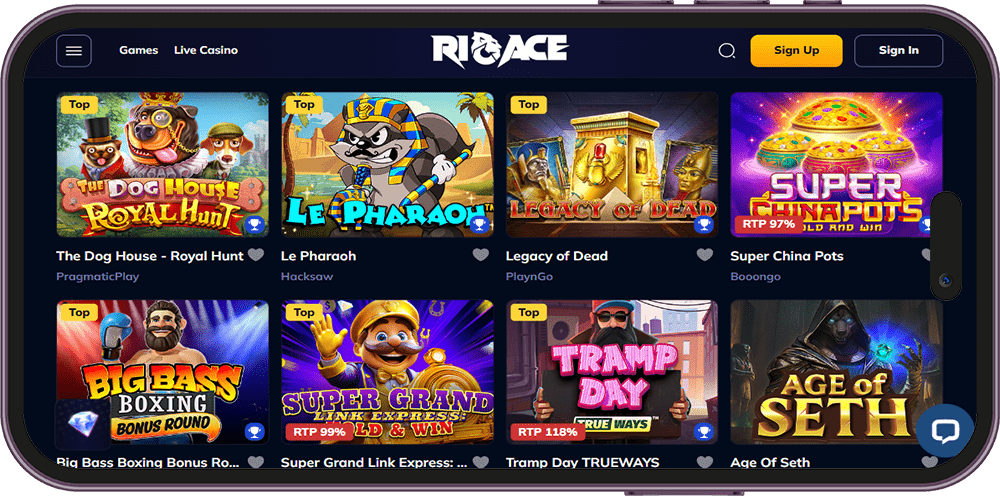The height and width of the screenshot is (496, 1000).
Task: Open PragmaticPlay provider link
Action: coord(98,277)
